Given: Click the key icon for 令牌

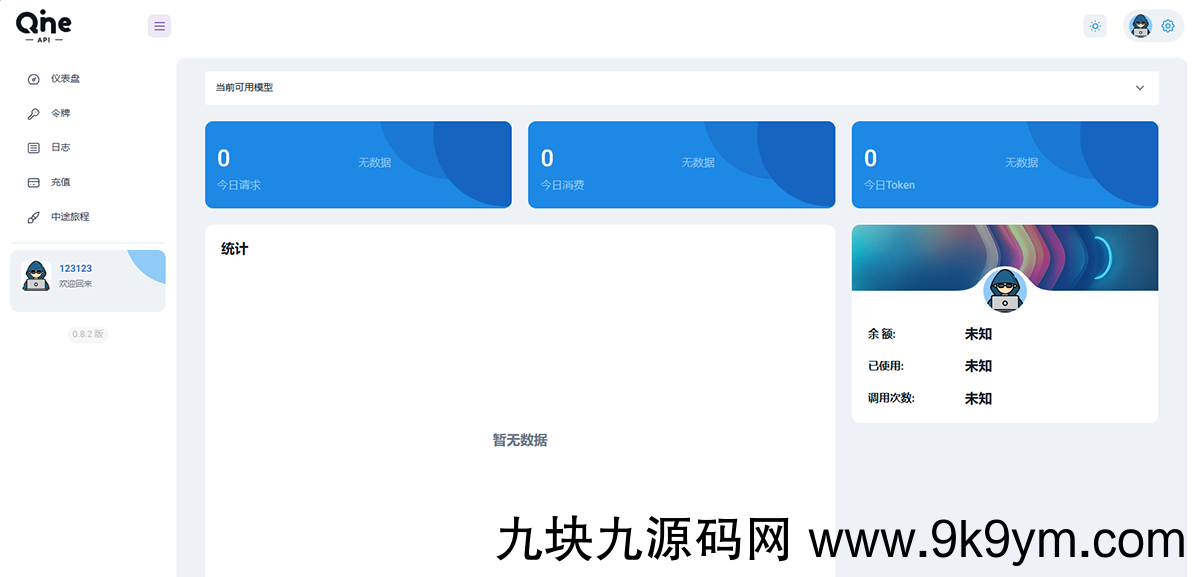Looking at the screenshot, I should (x=33, y=114).
